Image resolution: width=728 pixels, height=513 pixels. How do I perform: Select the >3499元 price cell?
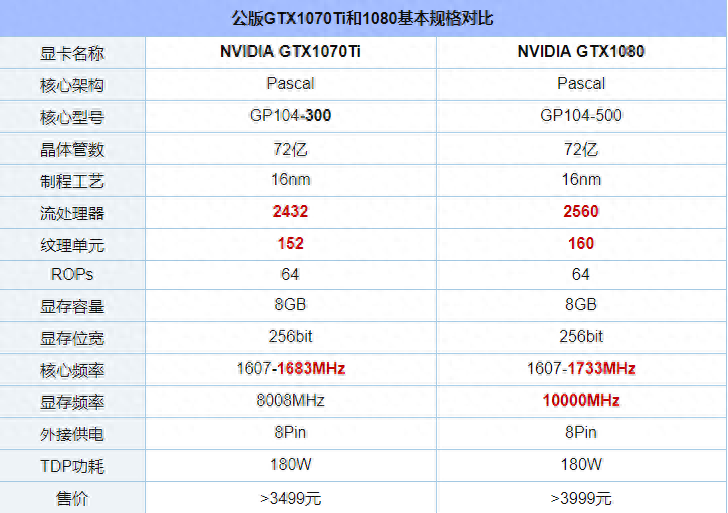tap(290, 497)
